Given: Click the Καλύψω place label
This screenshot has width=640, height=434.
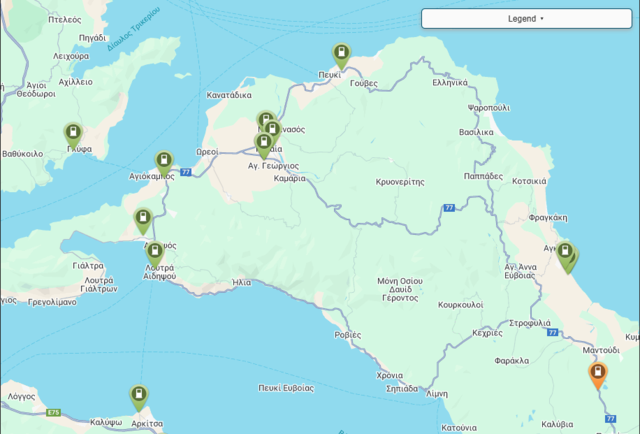Looking at the screenshot, I should click(106, 422).
